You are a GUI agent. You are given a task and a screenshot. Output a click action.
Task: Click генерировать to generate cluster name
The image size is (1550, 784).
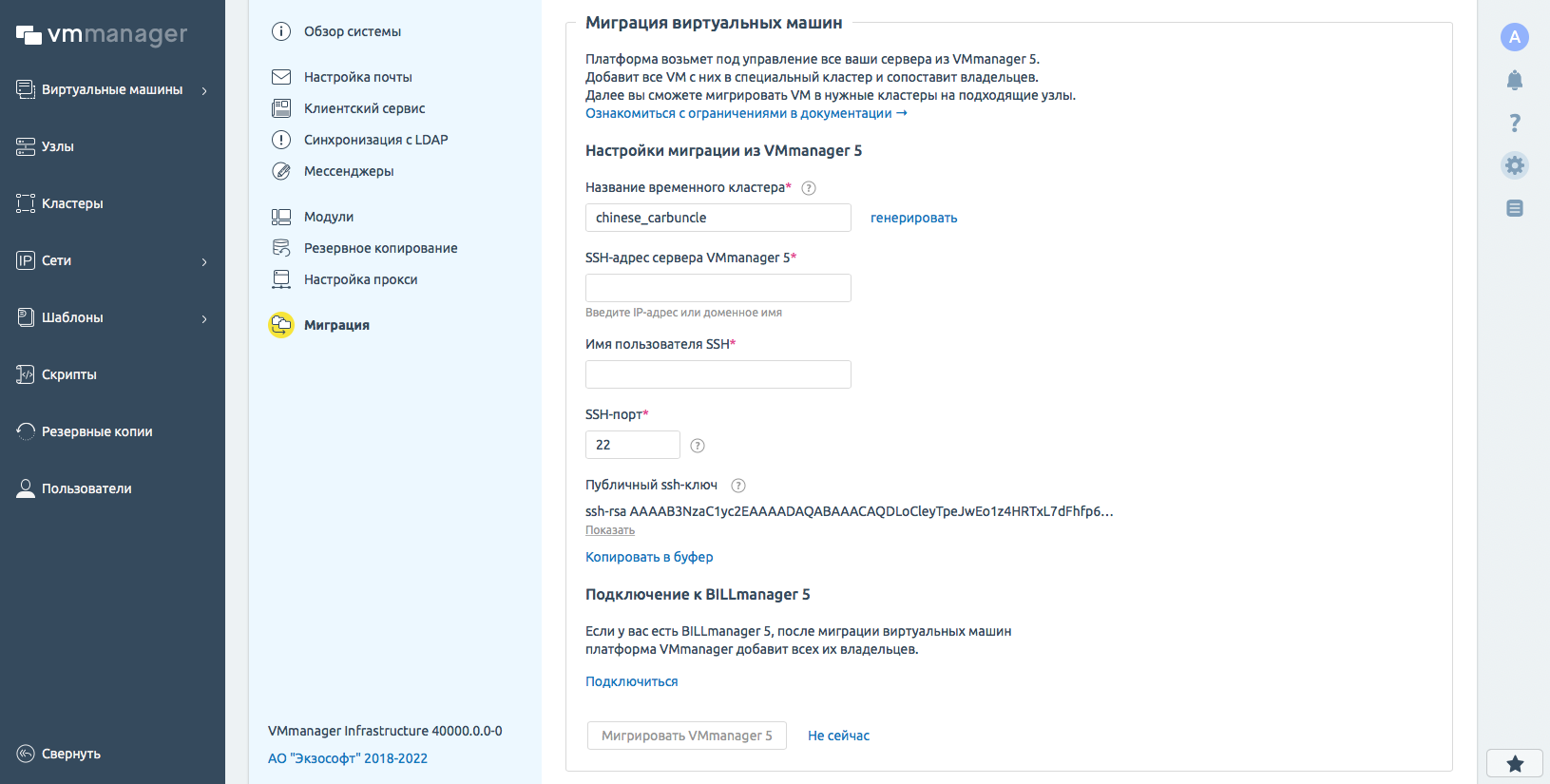pyautogui.click(x=914, y=218)
